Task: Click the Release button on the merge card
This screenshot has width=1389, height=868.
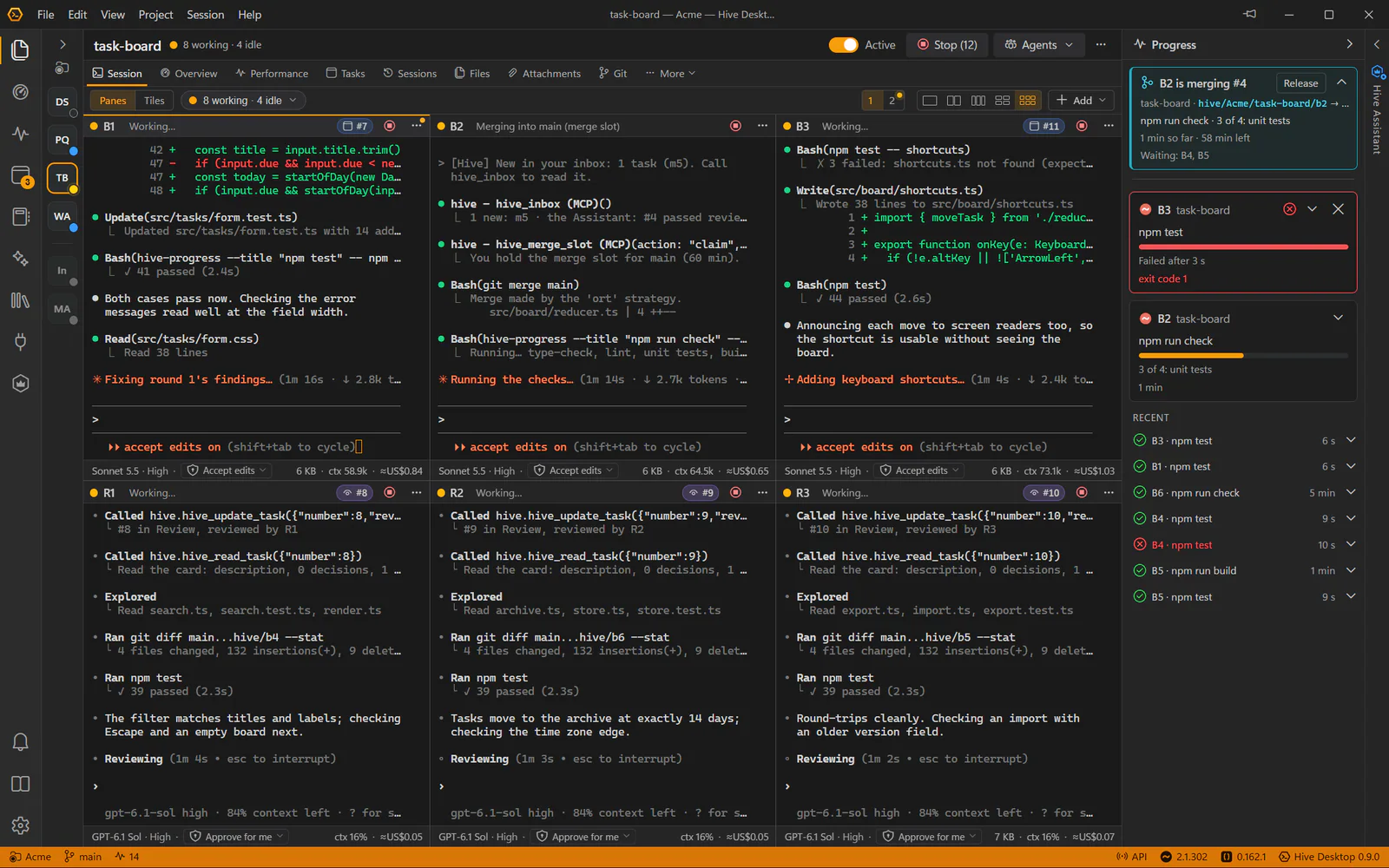Action: click(1300, 83)
